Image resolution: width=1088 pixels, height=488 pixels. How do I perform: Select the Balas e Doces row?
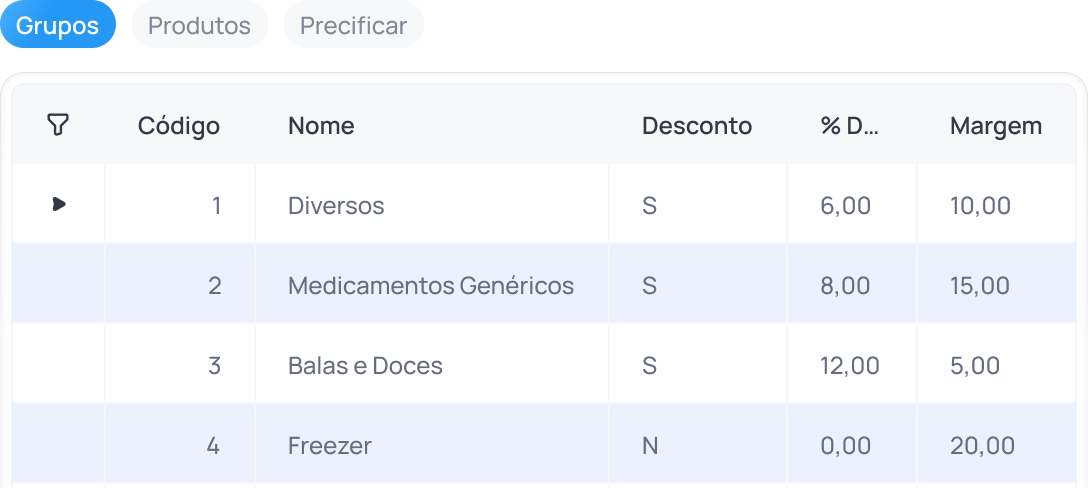pyautogui.click(x=365, y=366)
